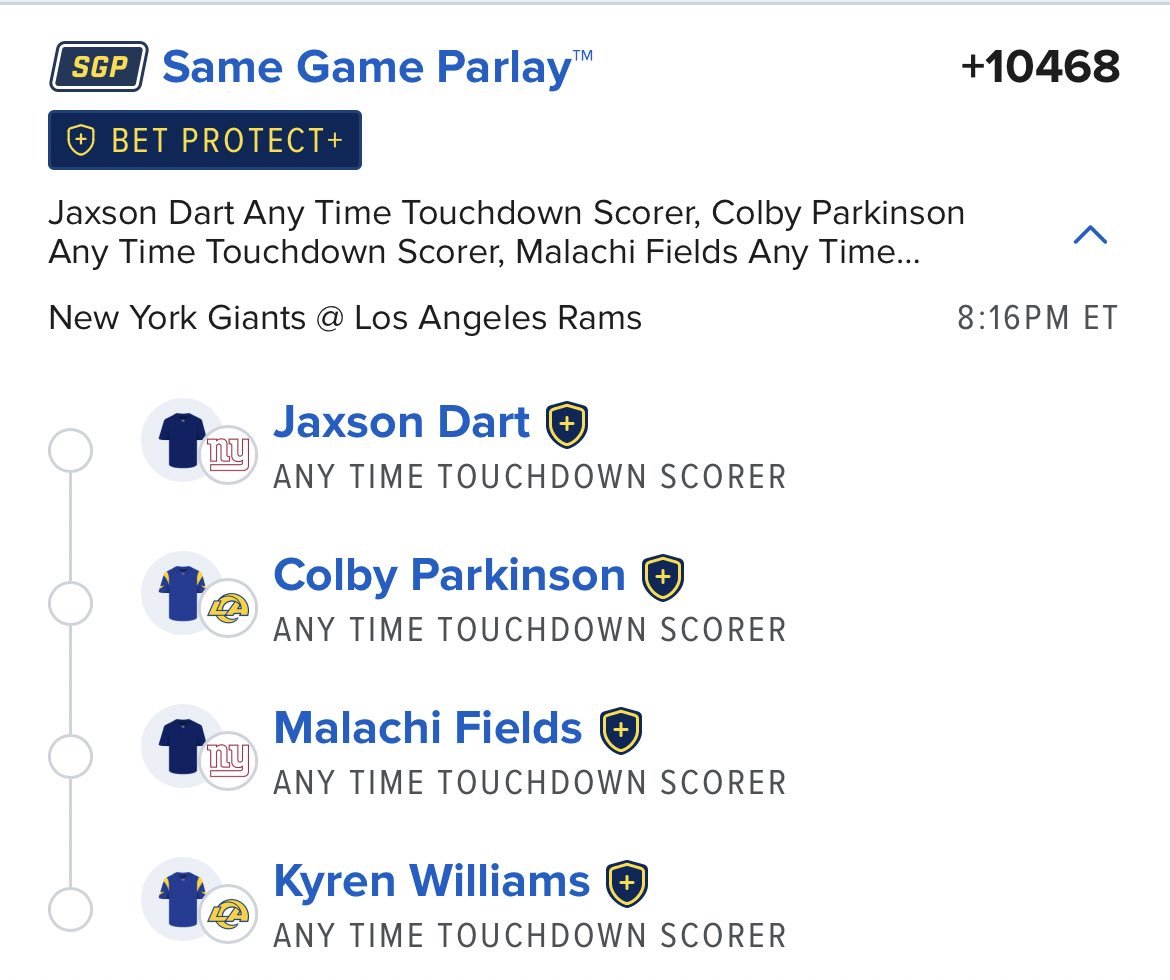
Task: Click the SGP badge icon
Action: click(98, 66)
